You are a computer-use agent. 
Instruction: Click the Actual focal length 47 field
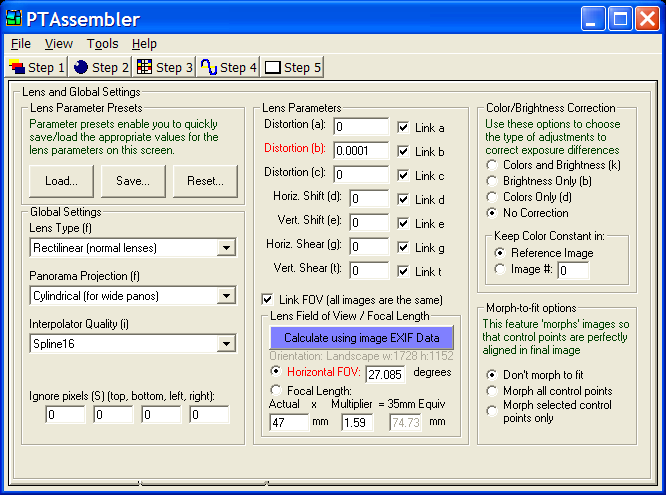point(289,422)
